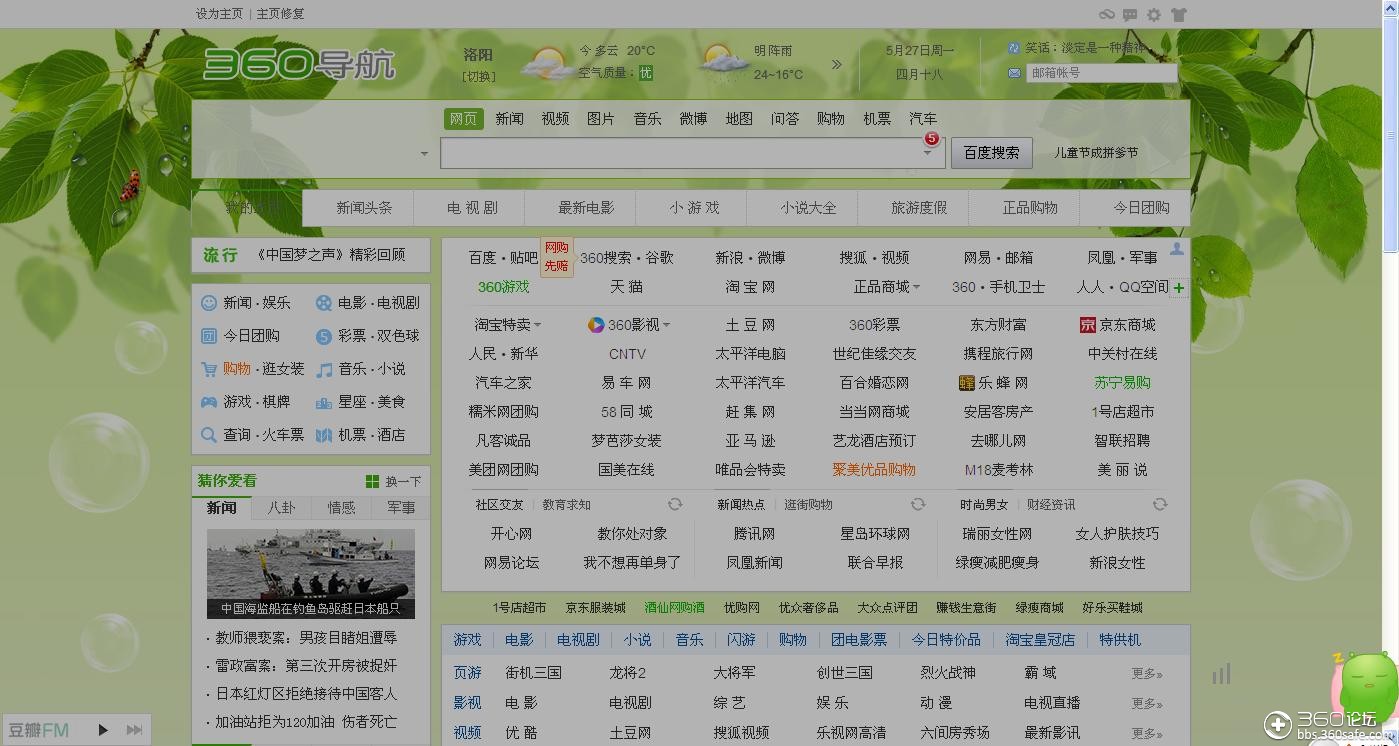Expand 更多 in 页游 row

(x=1147, y=674)
